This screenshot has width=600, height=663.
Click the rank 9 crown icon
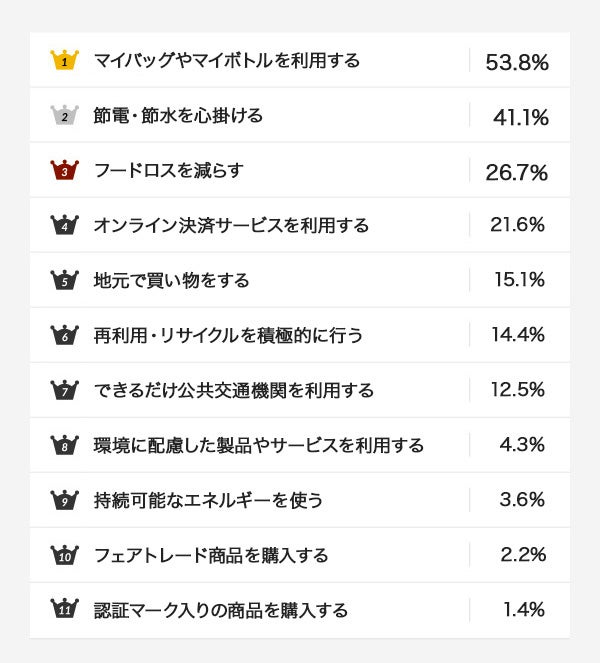pyautogui.click(x=64, y=500)
